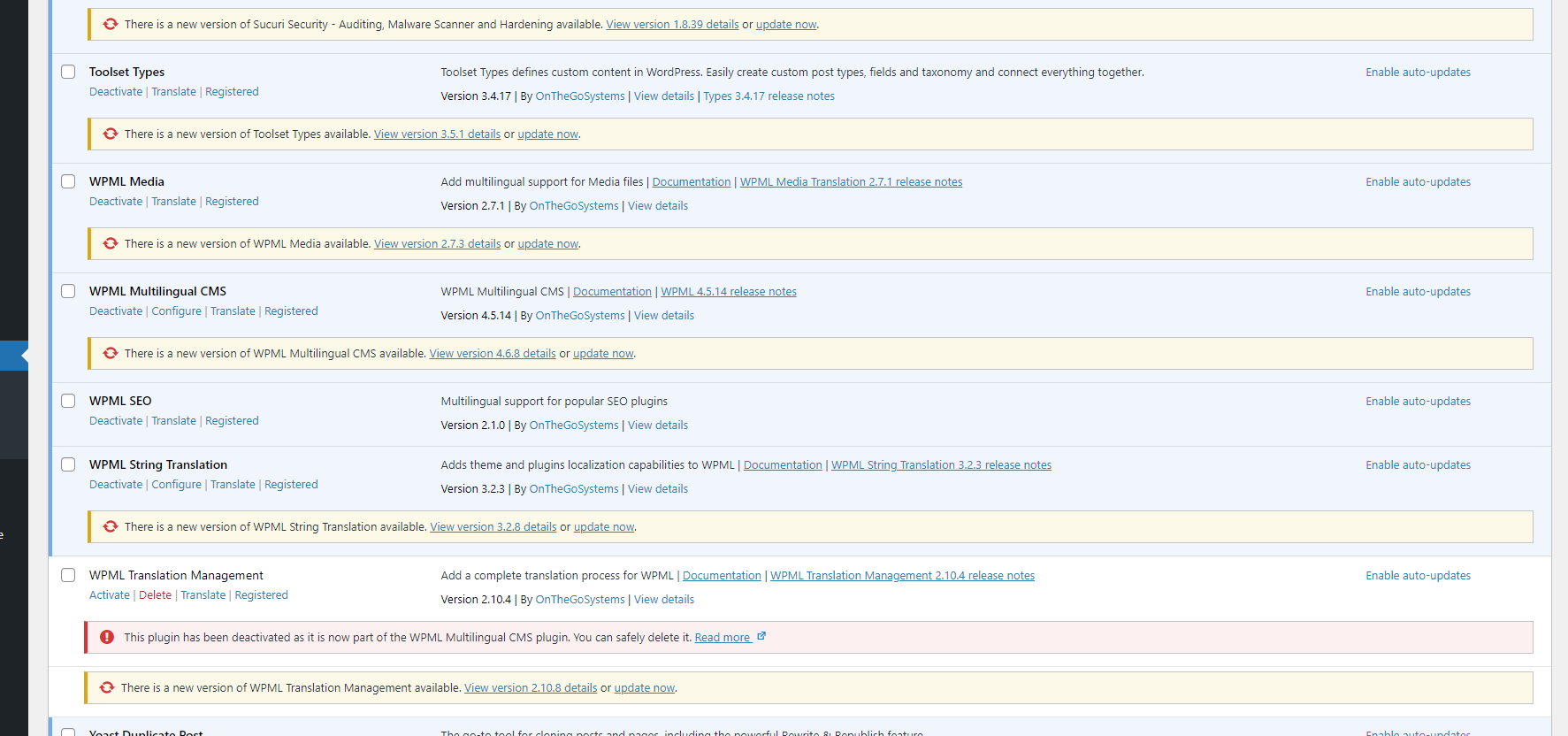Screen dimensions: 1568x736
Task: Open Documentation for WPML Translation Management
Action: (722, 576)
